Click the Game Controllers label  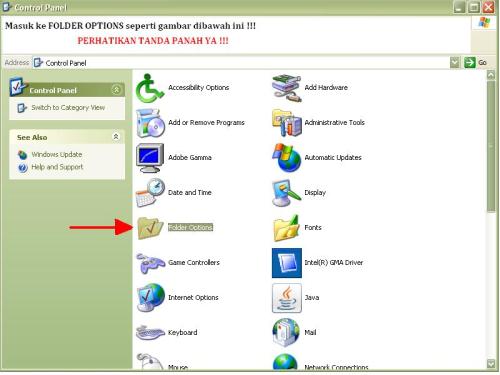[194, 263]
